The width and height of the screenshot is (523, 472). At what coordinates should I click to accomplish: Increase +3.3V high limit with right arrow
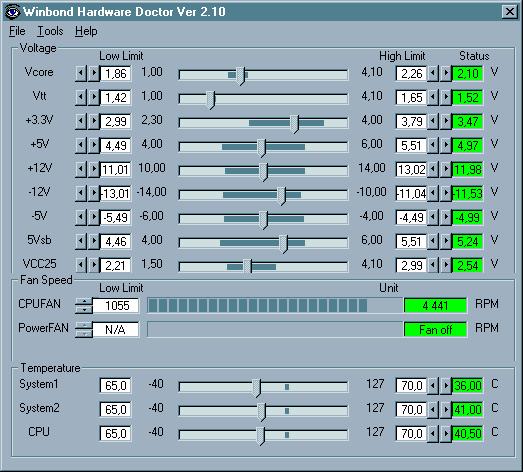[446, 121]
